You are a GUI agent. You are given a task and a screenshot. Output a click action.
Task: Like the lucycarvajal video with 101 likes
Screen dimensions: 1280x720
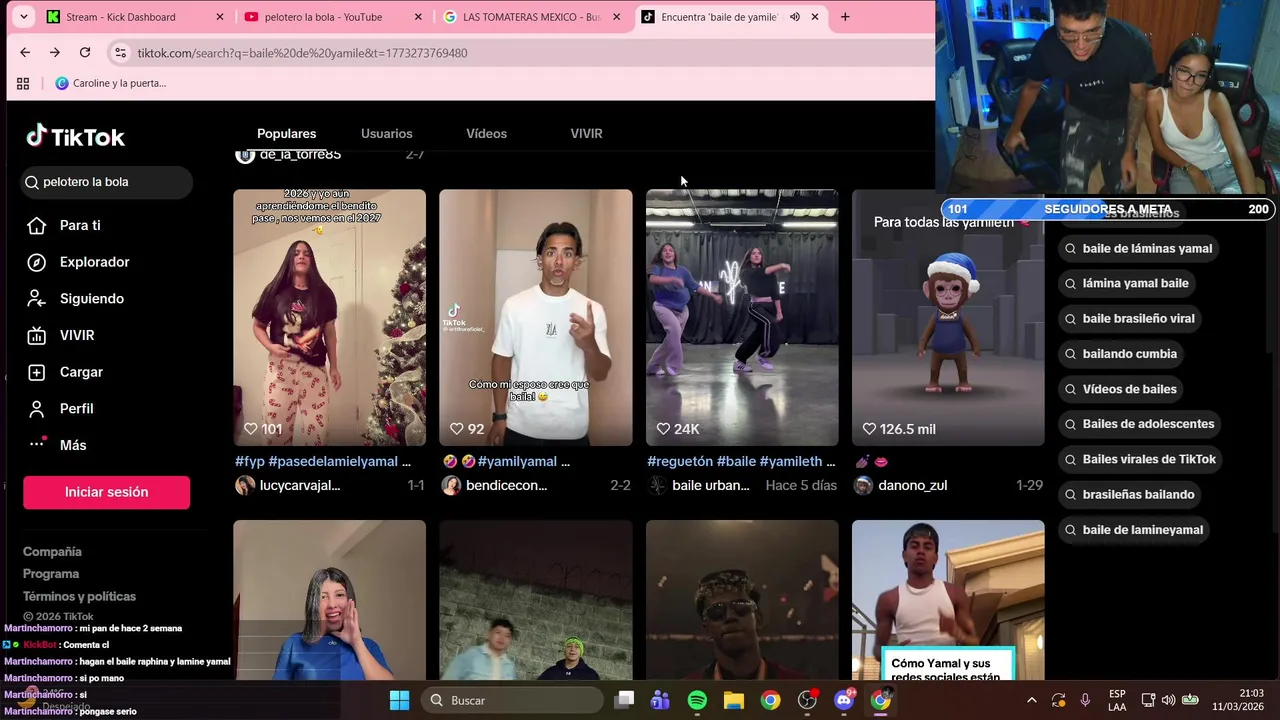[251, 429]
